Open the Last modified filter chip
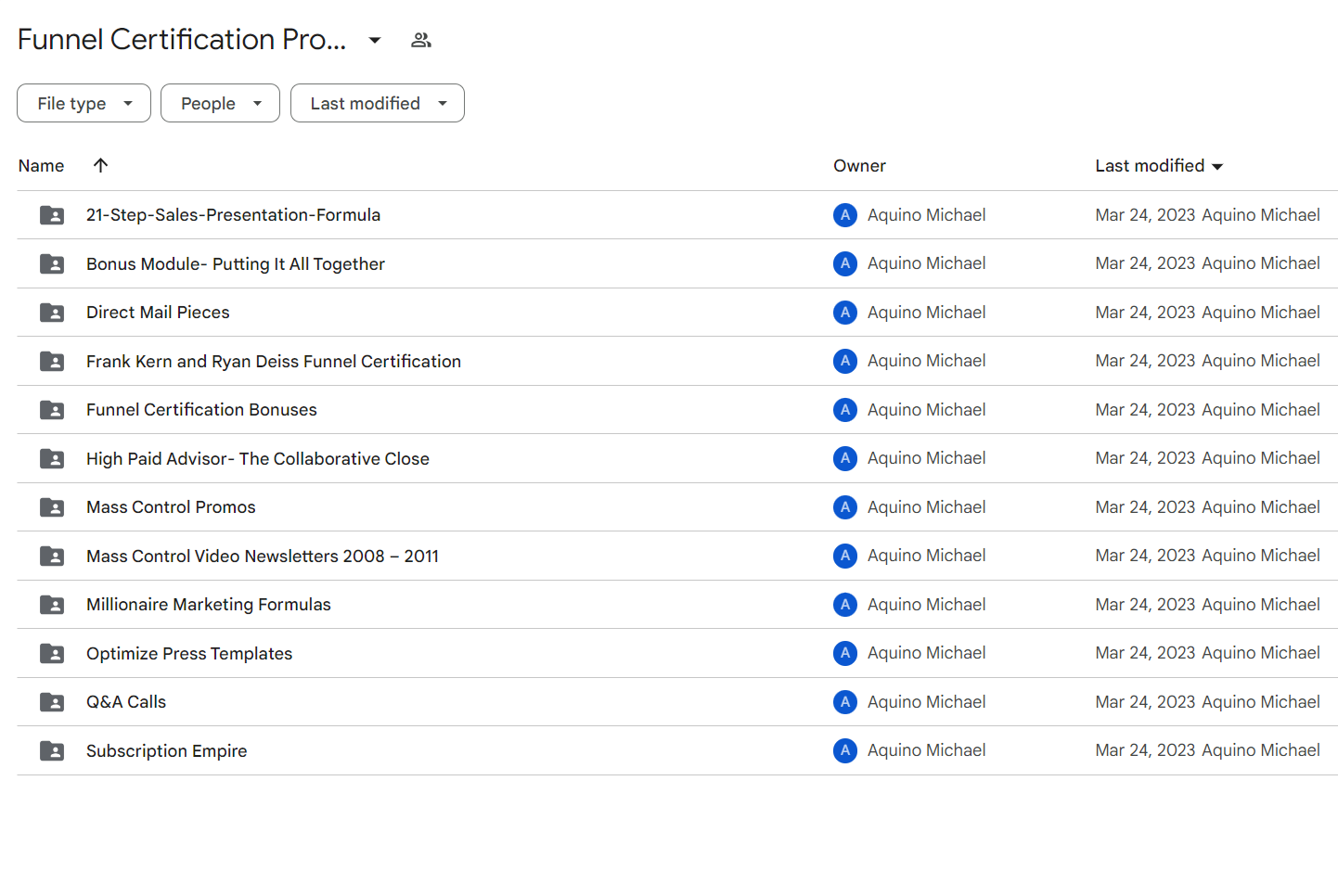1338x896 pixels. click(377, 103)
